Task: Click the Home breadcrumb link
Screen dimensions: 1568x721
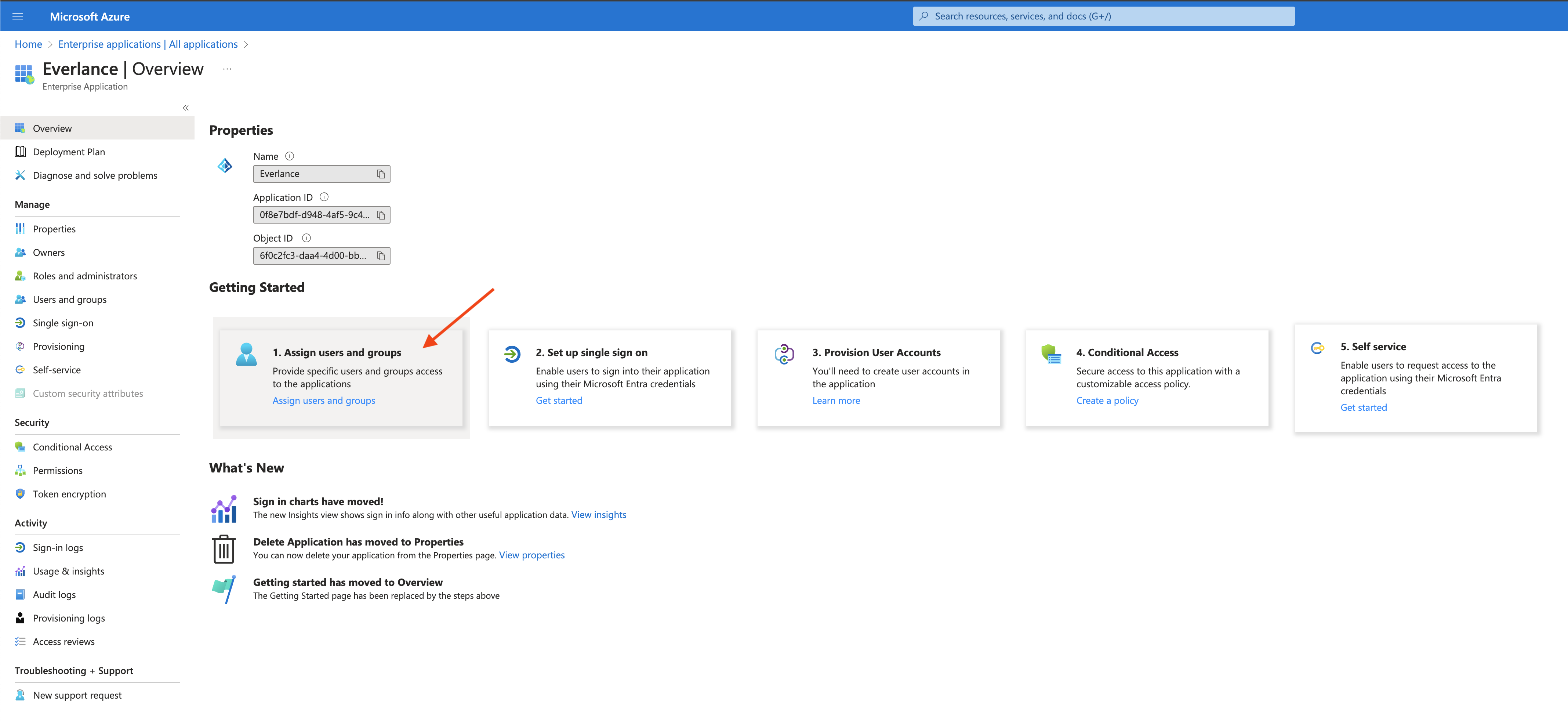Action: tap(29, 44)
